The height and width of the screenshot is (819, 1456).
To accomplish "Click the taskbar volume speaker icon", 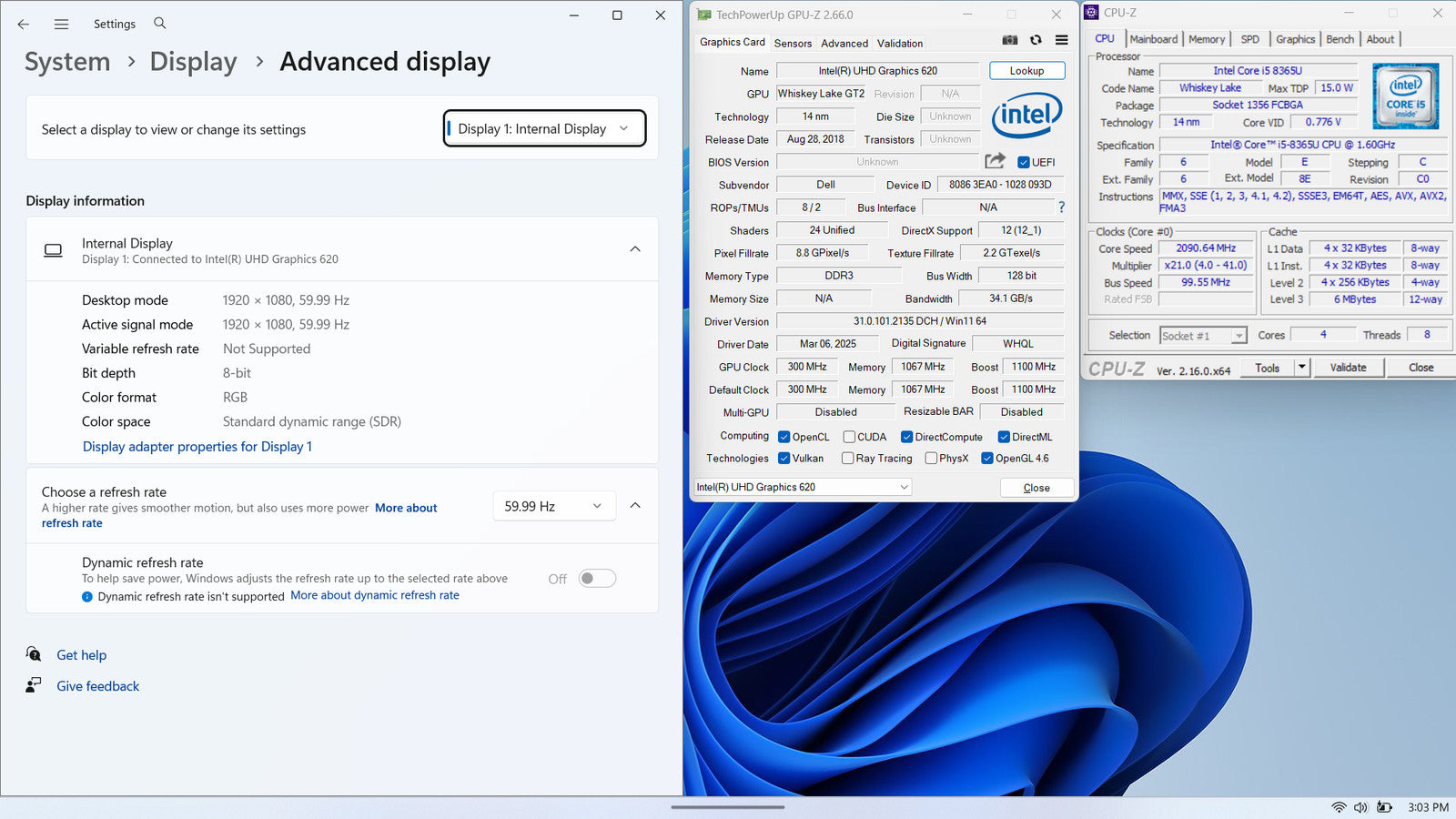I will [1360, 807].
